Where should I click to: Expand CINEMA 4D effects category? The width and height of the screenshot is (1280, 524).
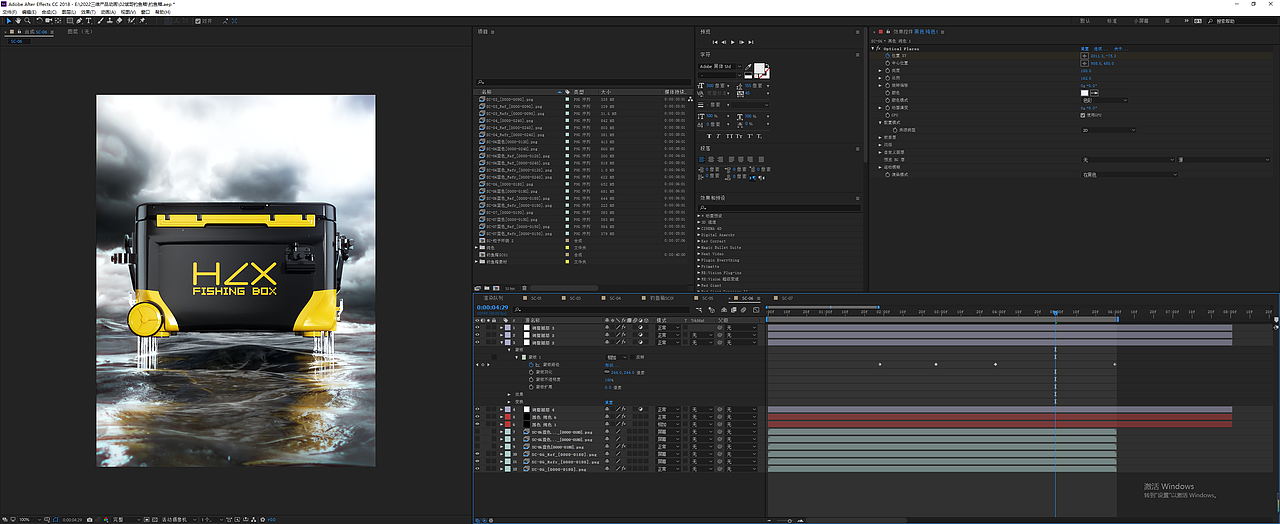point(699,228)
